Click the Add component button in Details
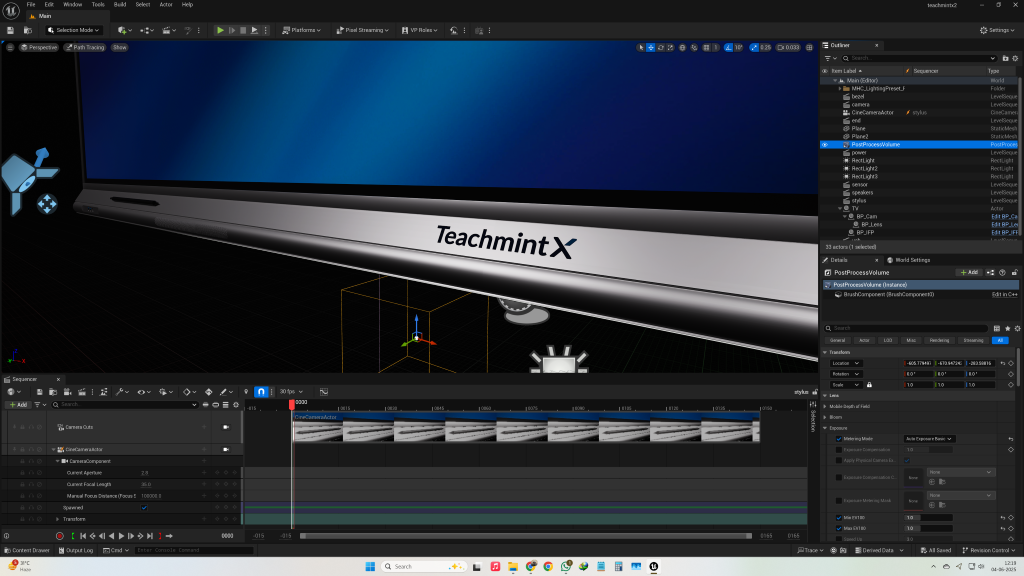 (969, 272)
